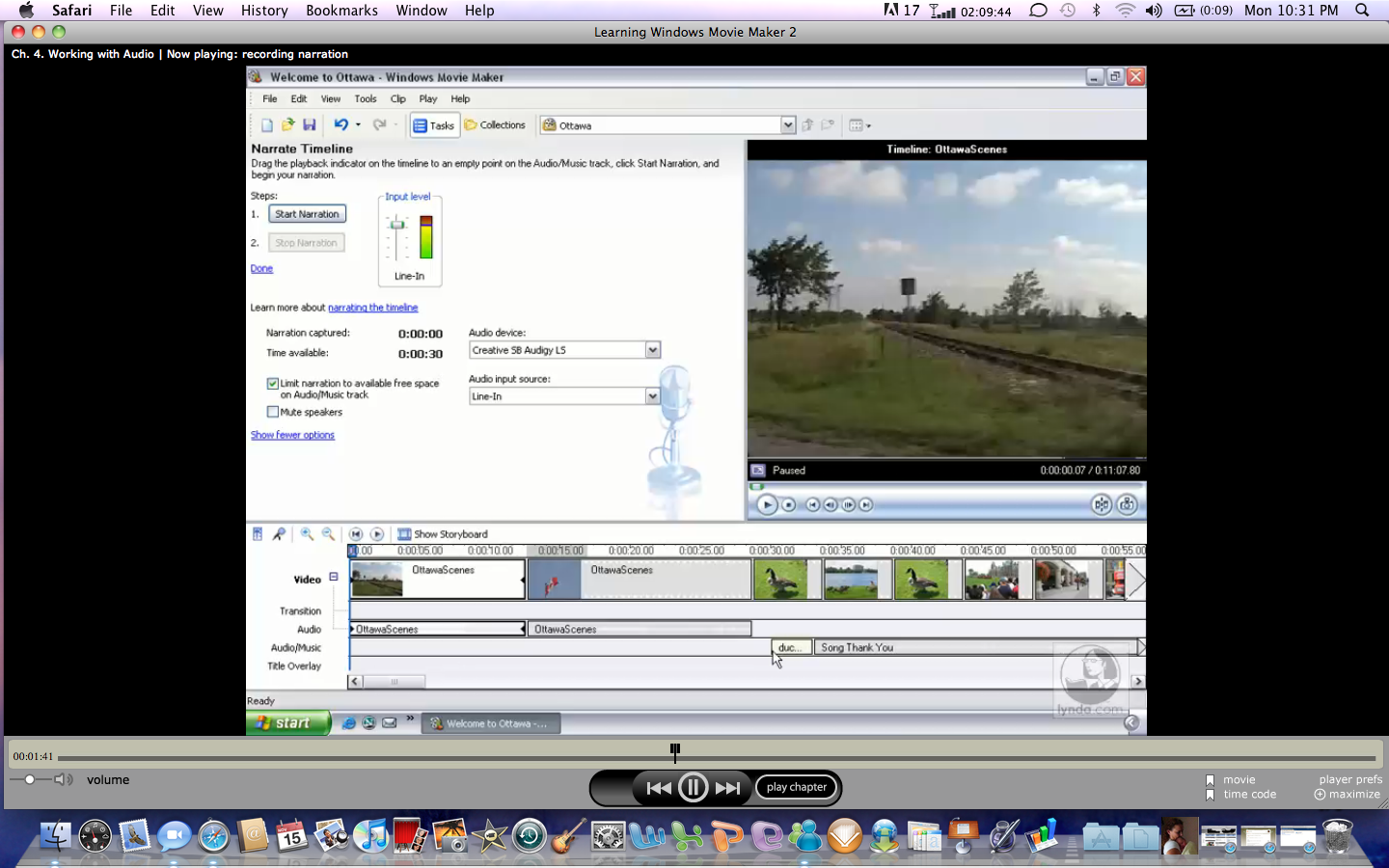Click the Save Project icon in toolbar

(310, 125)
